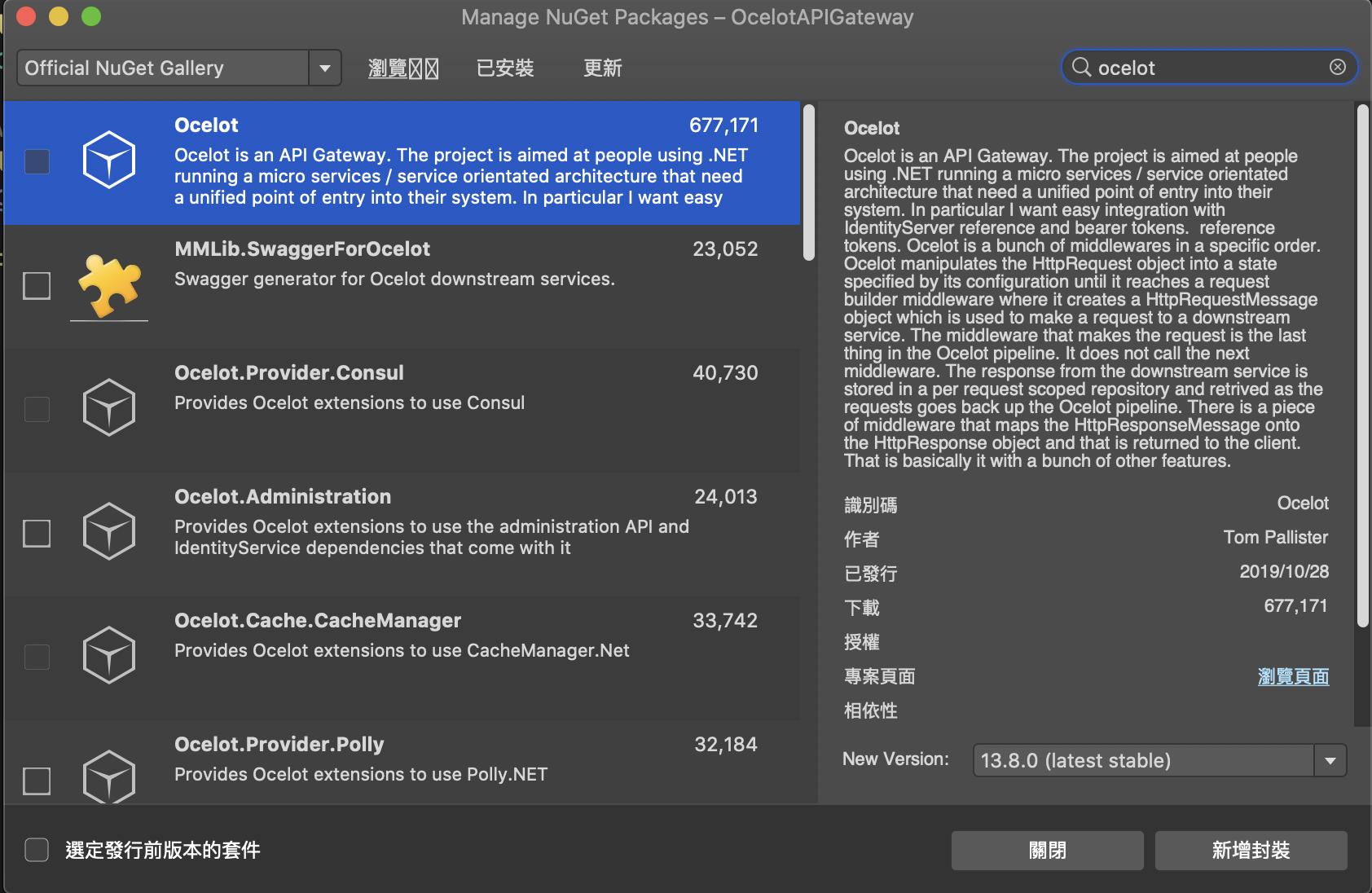Click the Ocelot heading in details pane

pos(872,128)
